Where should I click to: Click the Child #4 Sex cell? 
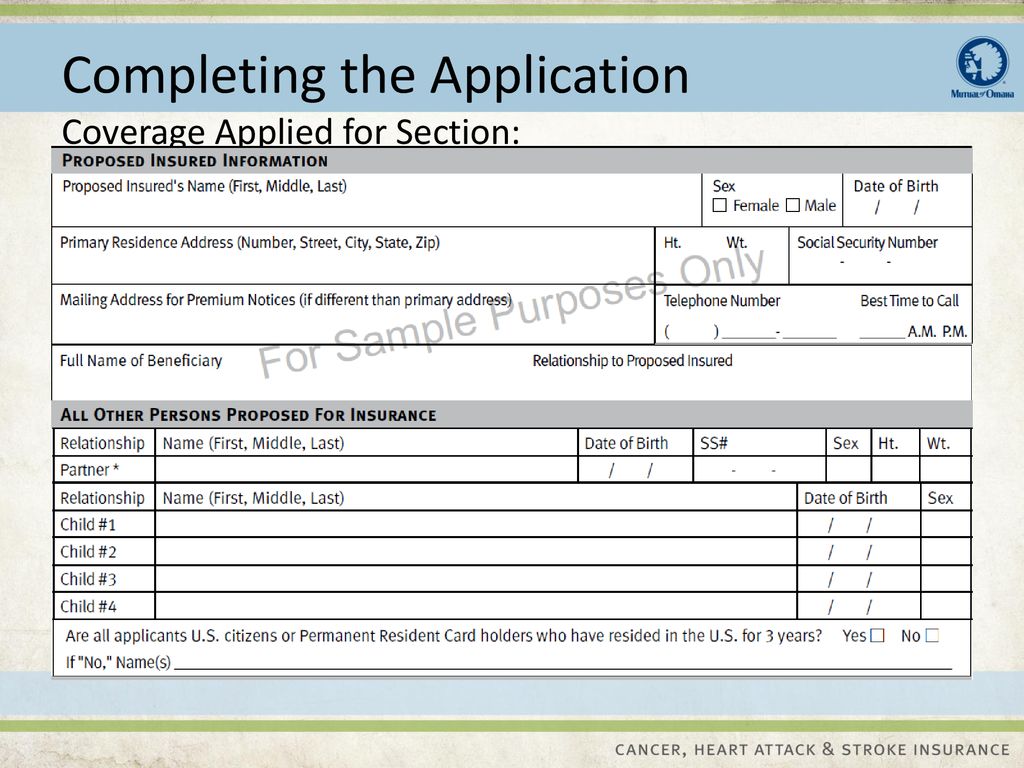coord(946,606)
